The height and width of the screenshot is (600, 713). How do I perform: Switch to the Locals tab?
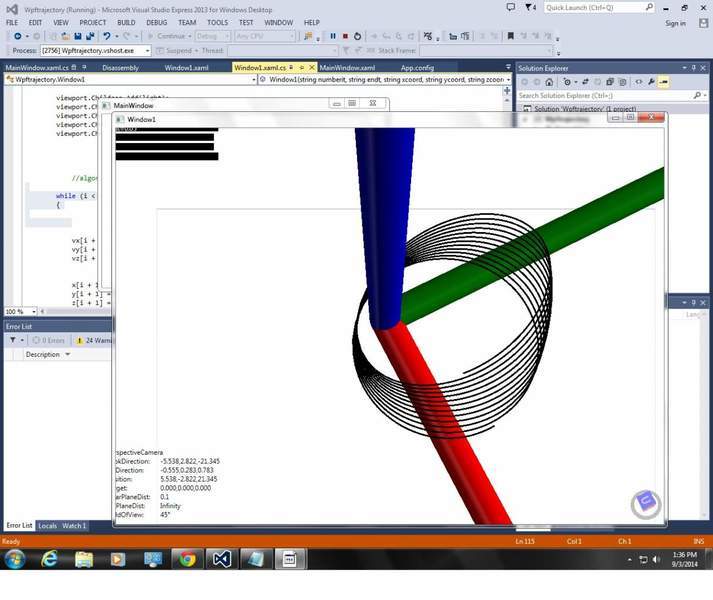pos(47,525)
